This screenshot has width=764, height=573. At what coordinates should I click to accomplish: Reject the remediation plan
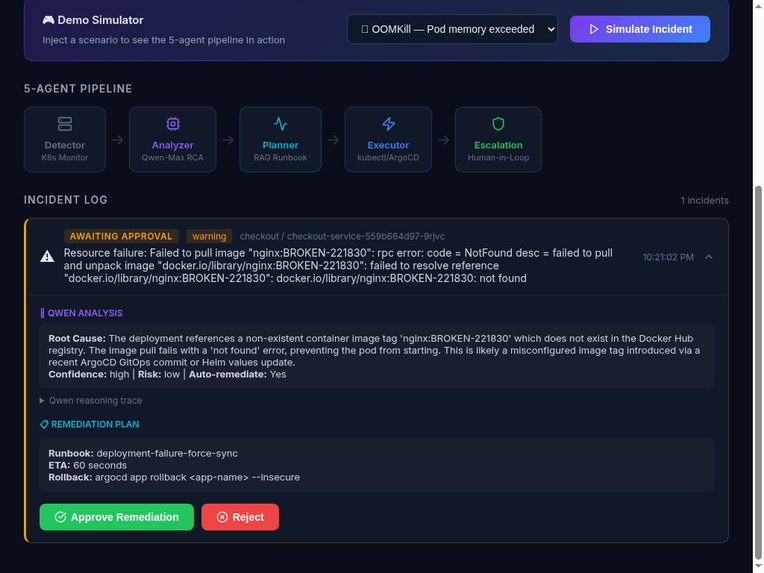pos(240,517)
